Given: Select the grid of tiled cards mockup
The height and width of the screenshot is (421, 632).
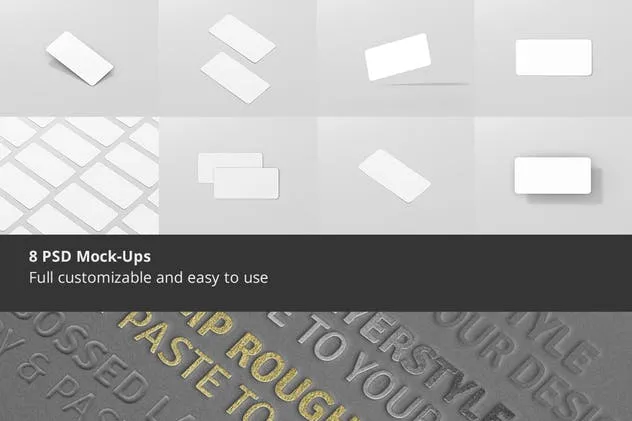Looking at the screenshot, I should tap(79, 176).
